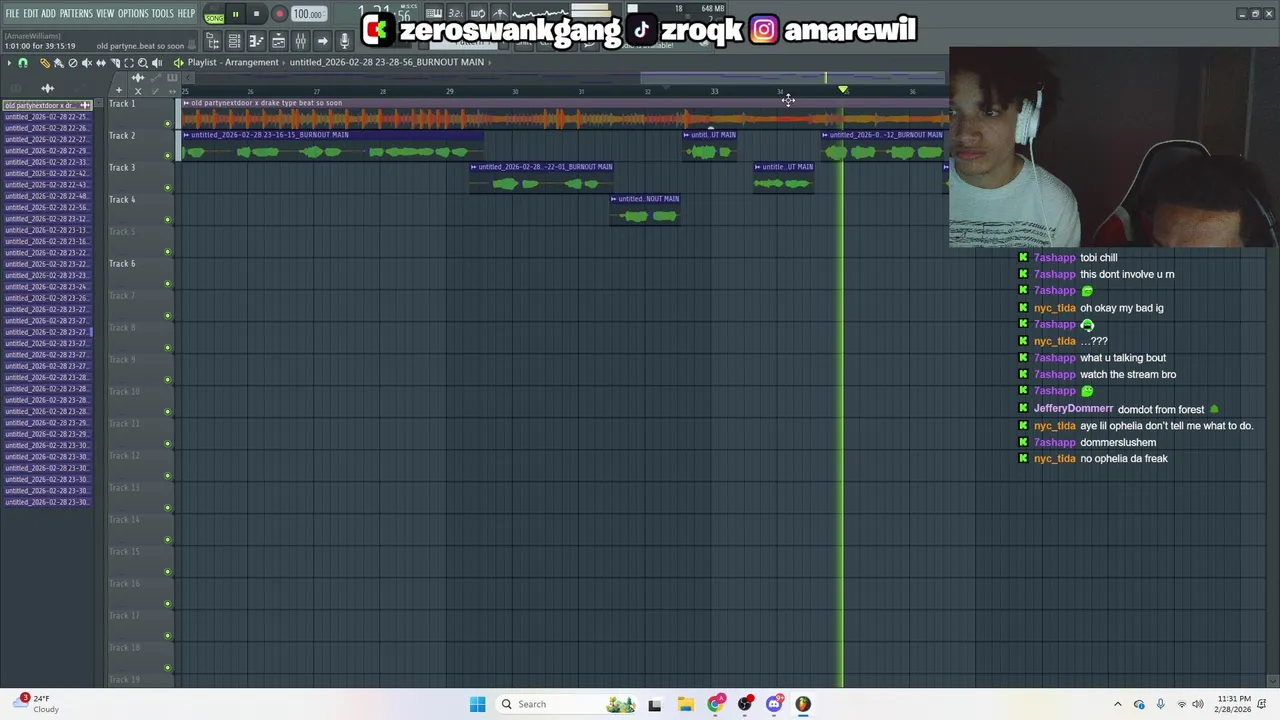Select the Paint brush tool
This screenshot has height=720, width=1280.
click(58, 63)
